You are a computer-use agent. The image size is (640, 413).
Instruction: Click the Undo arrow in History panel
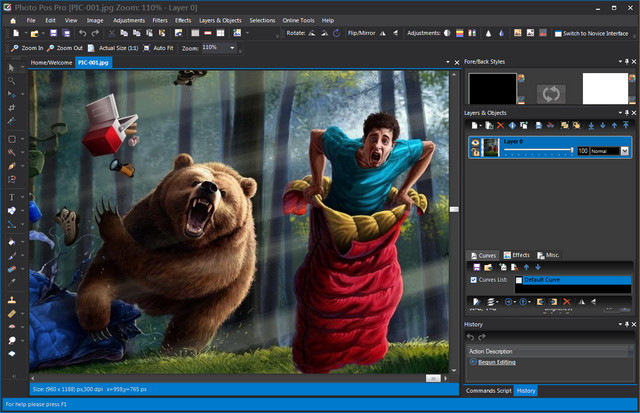(471, 336)
